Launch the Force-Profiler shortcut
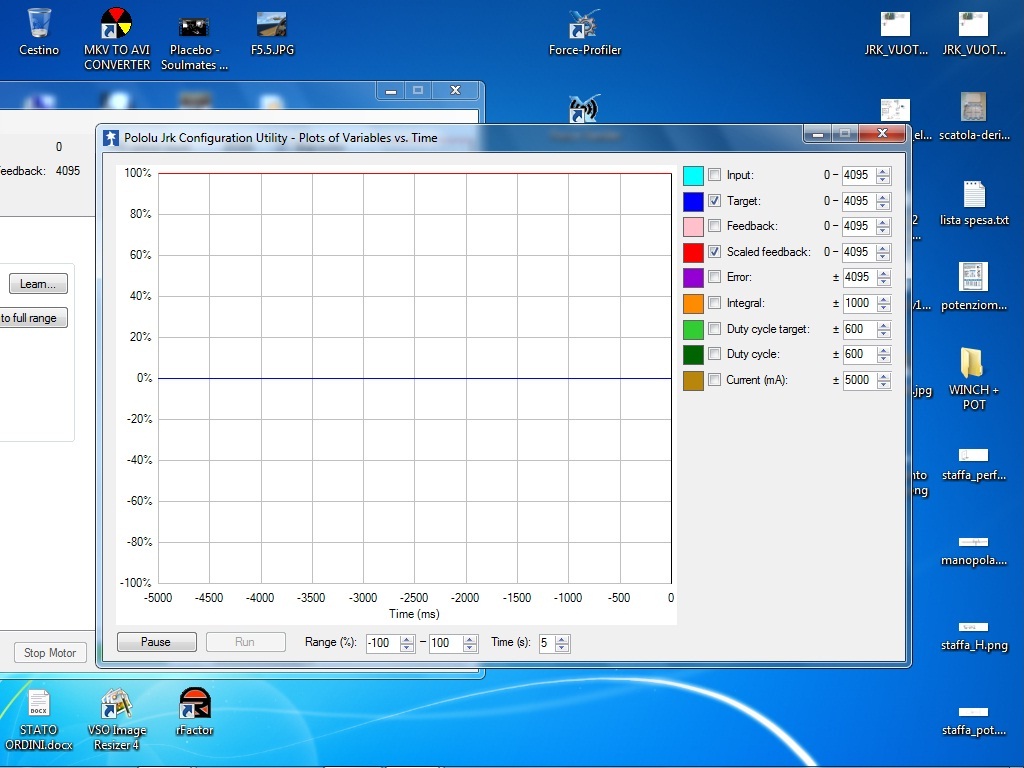 tap(584, 31)
